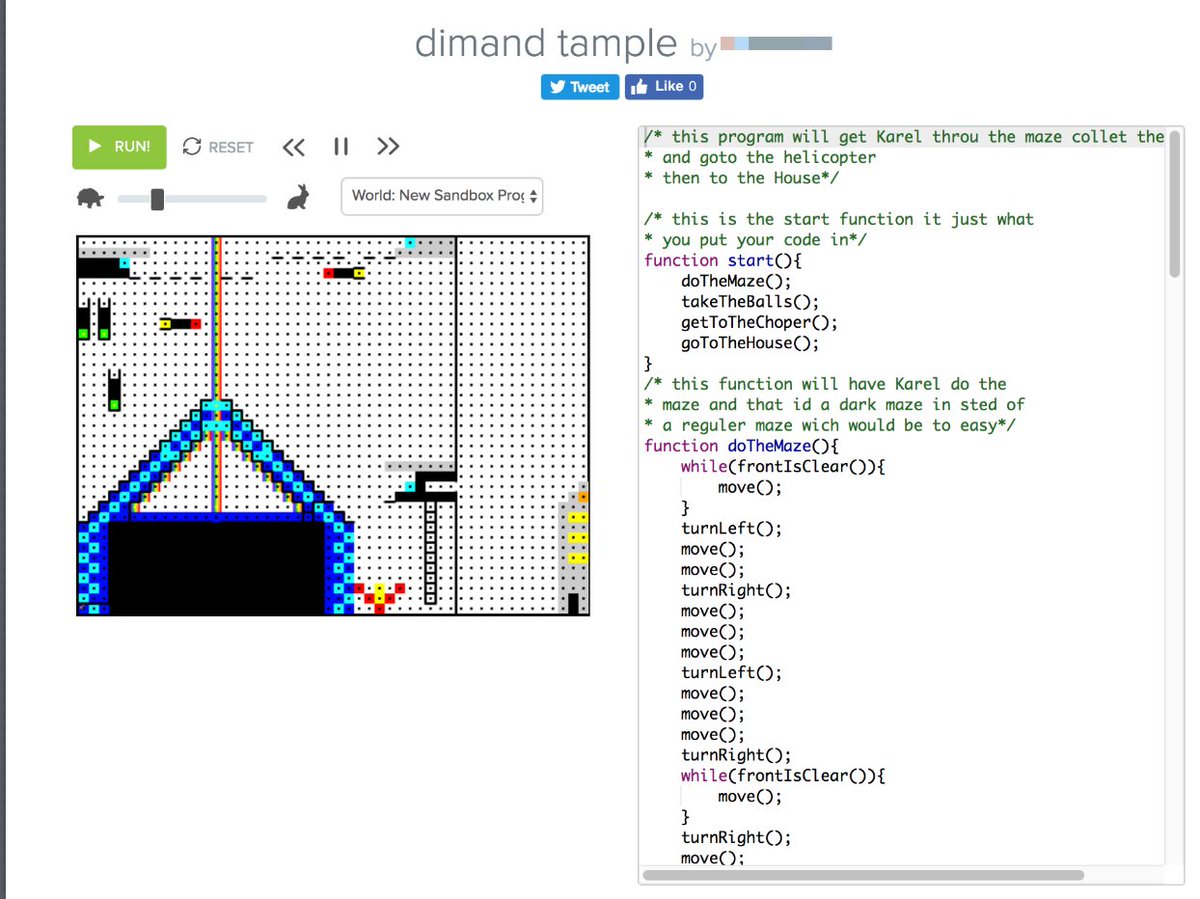Click the dimand tample title
1200x899 pixels.
(x=546, y=43)
